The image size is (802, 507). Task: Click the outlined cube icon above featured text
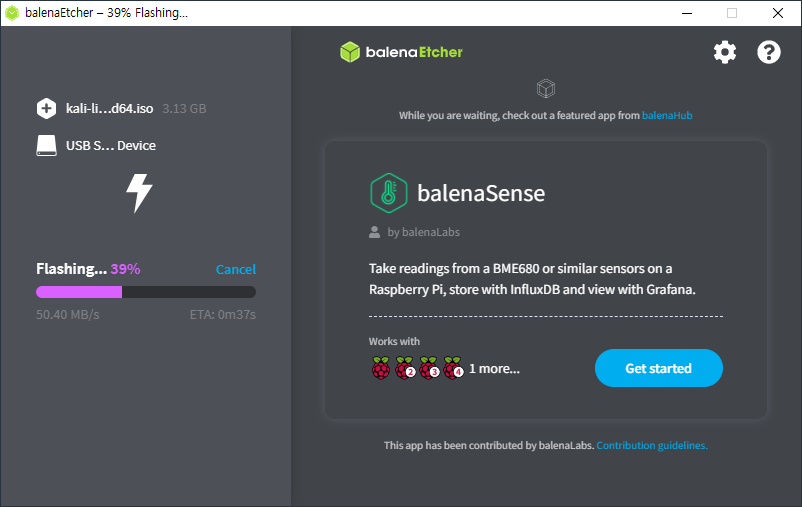pos(546,89)
